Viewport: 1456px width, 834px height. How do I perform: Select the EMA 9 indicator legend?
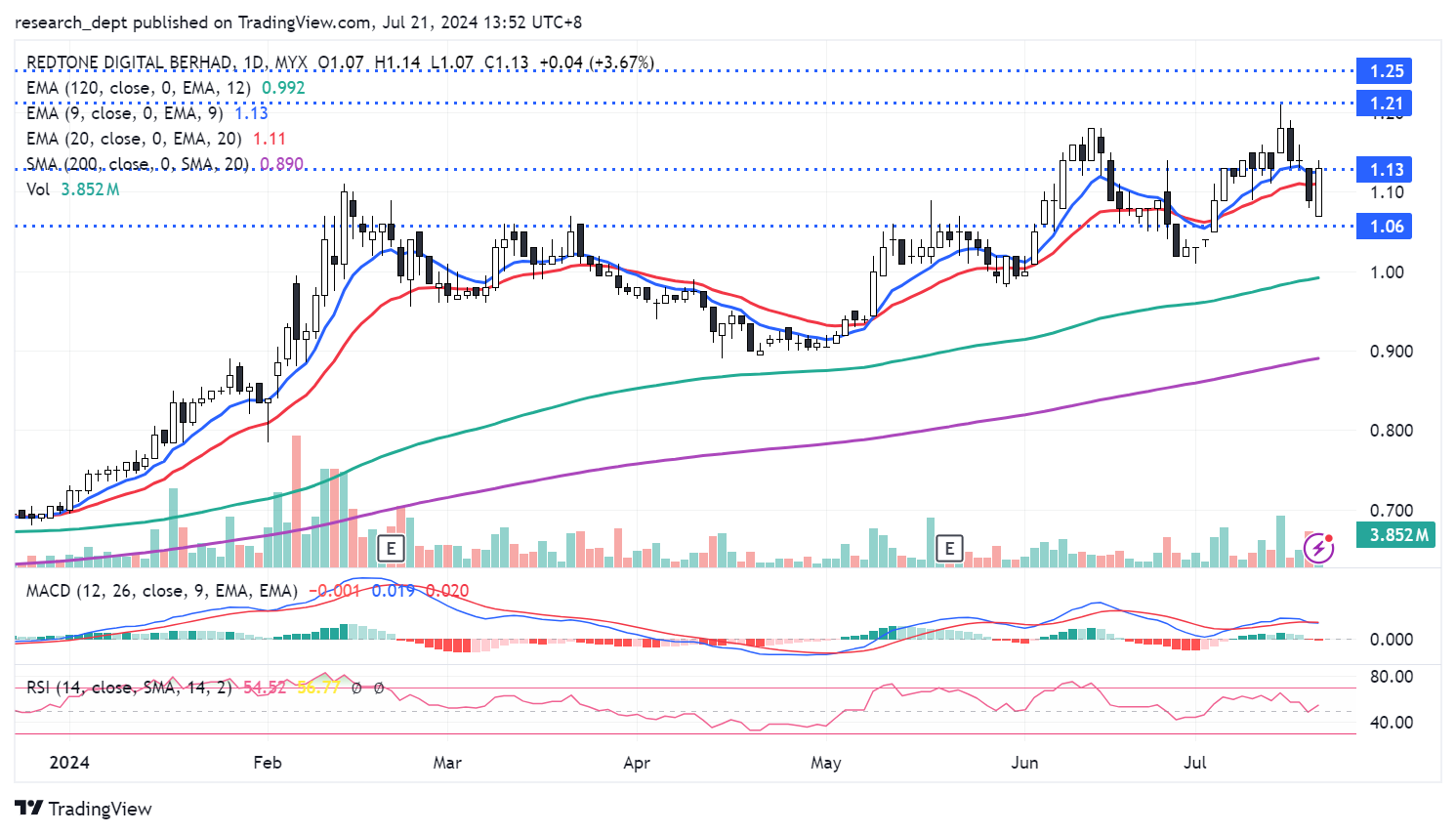pyautogui.click(x=124, y=113)
